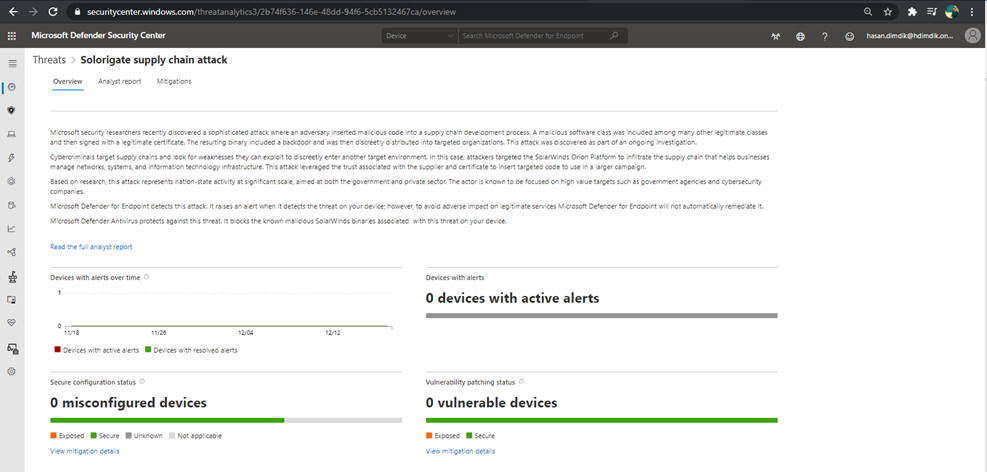Click the Search Microsoft Defender for Endpoint field
987x472 pixels.
pyautogui.click(x=535, y=36)
